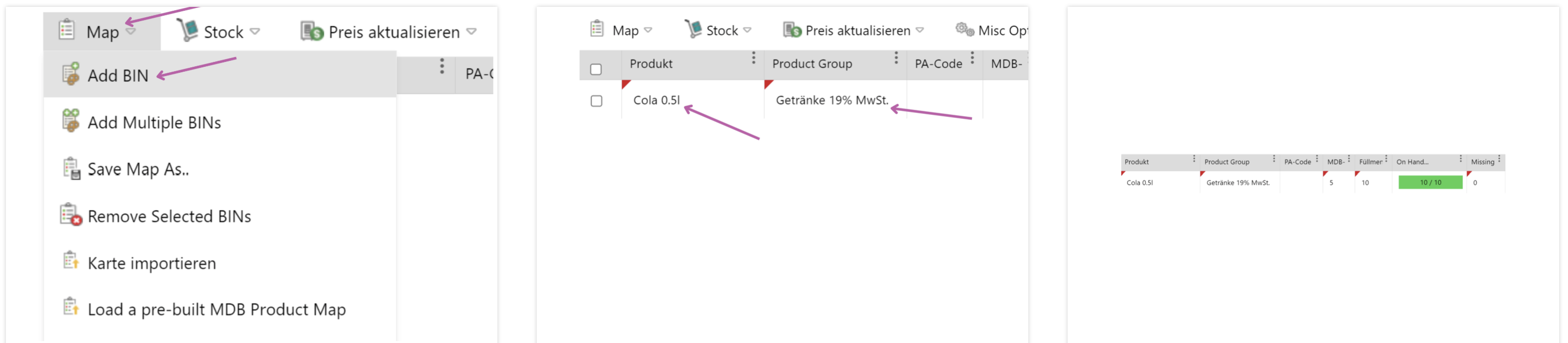This screenshot has width=1568, height=343.
Task: Check the Cola 0.5l row checkbox
Action: pyautogui.click(x=597, y=101)
